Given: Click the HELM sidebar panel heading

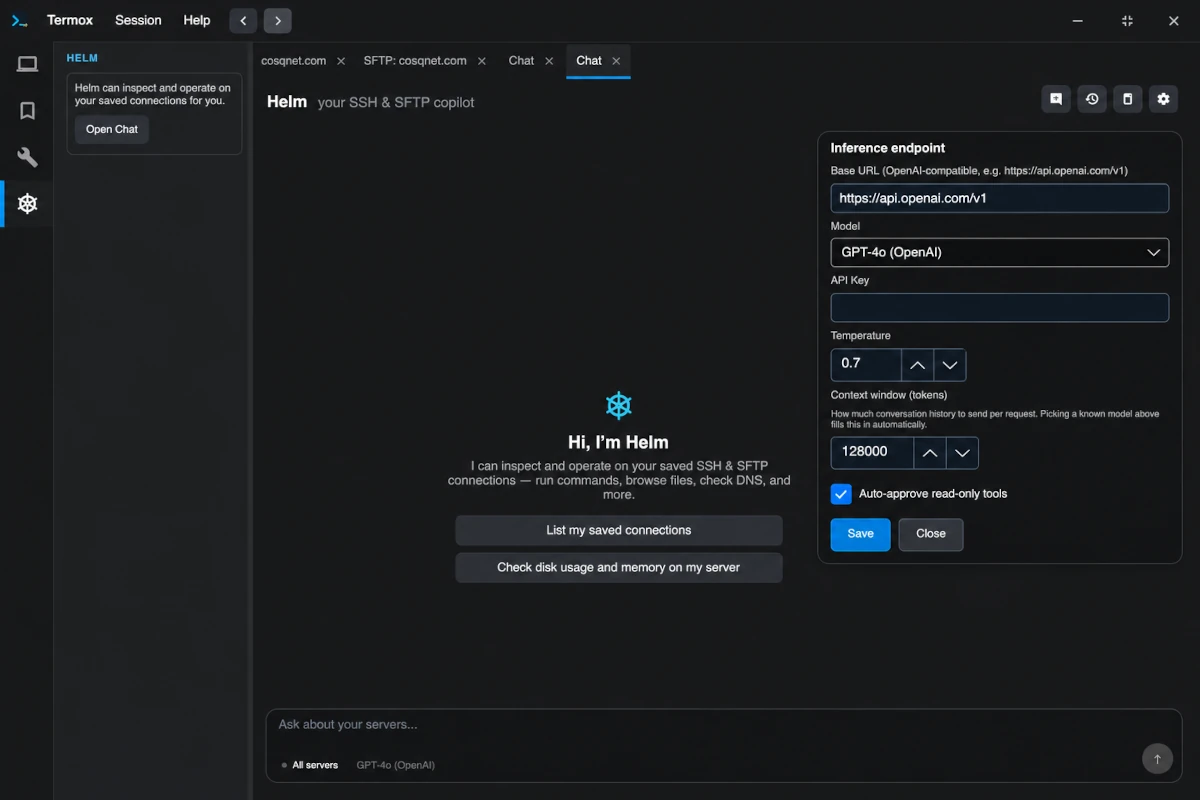Looking at the screenshot, I should coord(82,58).
